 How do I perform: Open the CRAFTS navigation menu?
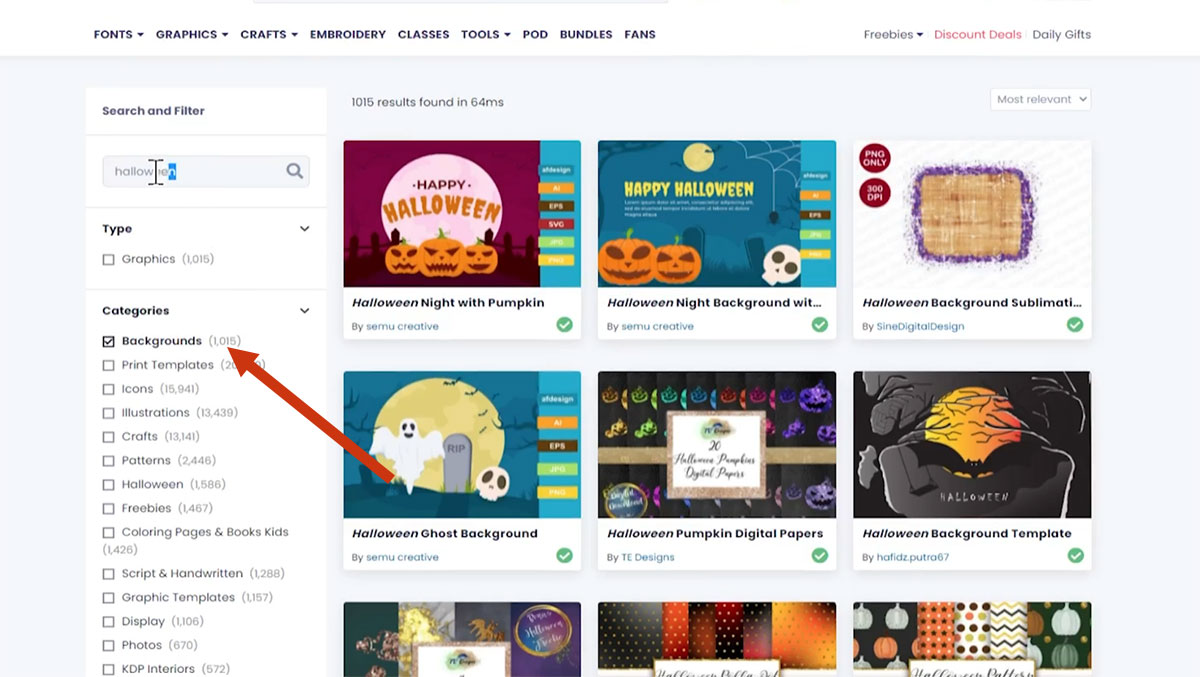[269, 34]
